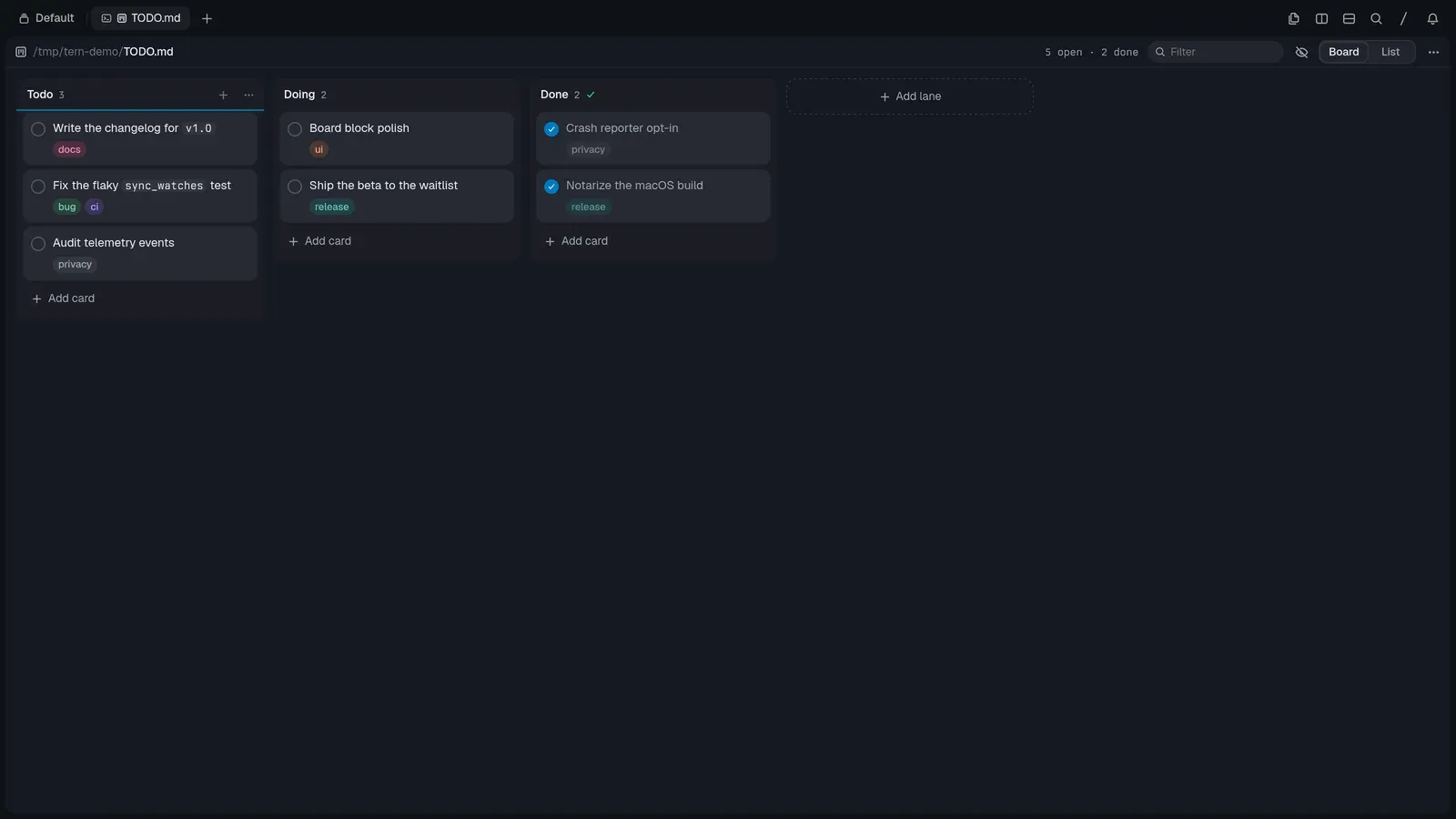Click the Doing lane title

click(x=299, y=95)
